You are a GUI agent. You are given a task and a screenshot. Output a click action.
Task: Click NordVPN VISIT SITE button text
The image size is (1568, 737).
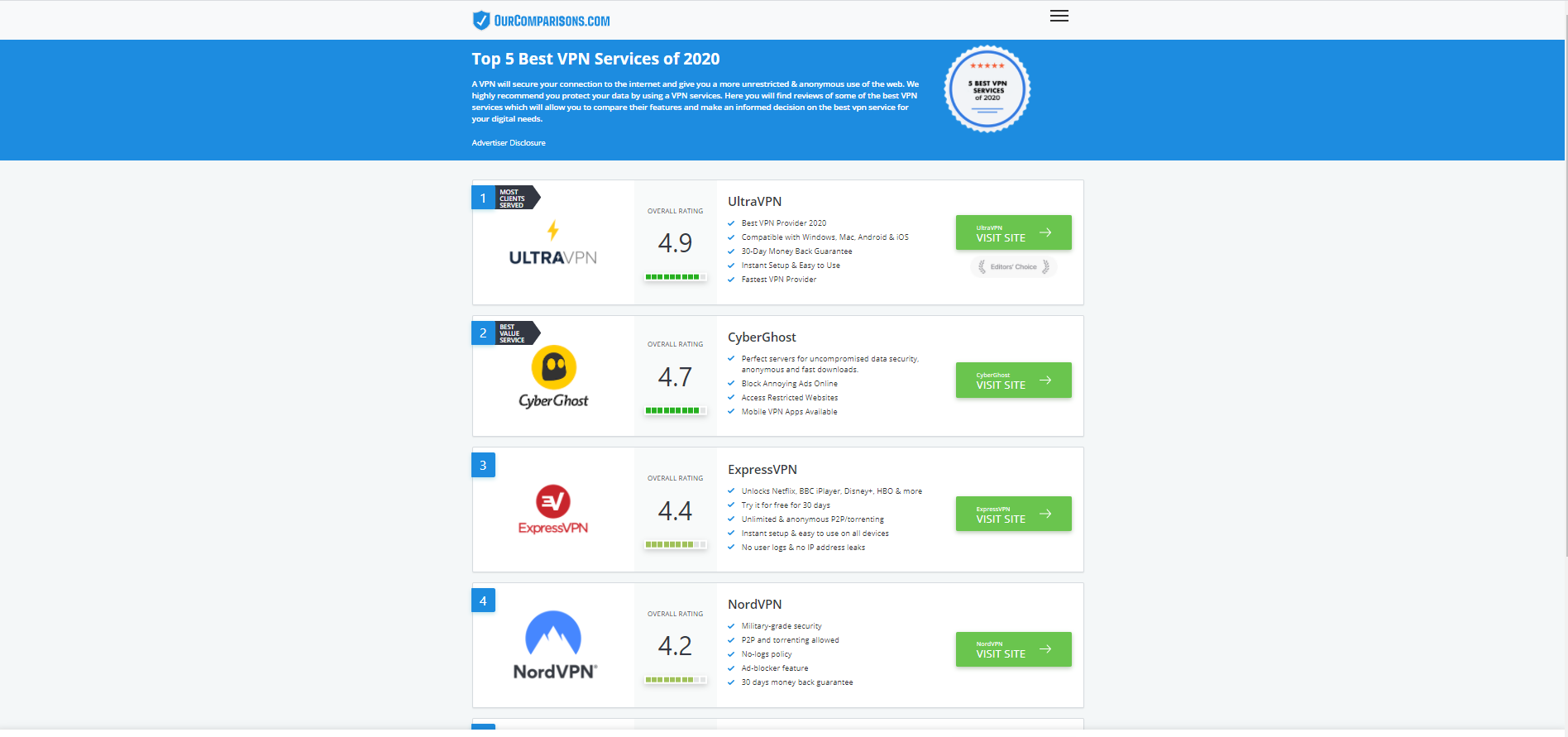[x=1001, y=654]
